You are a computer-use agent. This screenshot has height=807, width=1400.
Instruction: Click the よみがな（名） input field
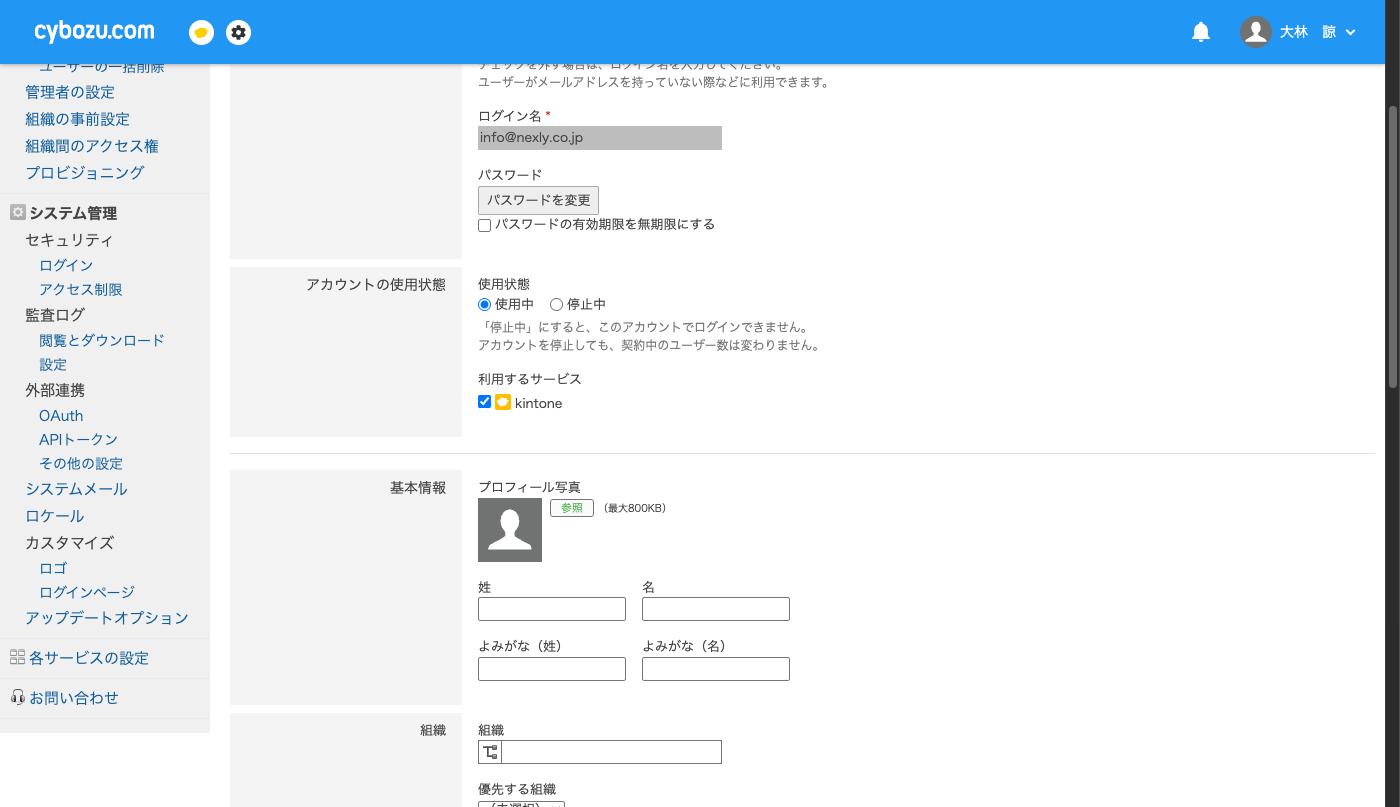[x=716, y=669]
